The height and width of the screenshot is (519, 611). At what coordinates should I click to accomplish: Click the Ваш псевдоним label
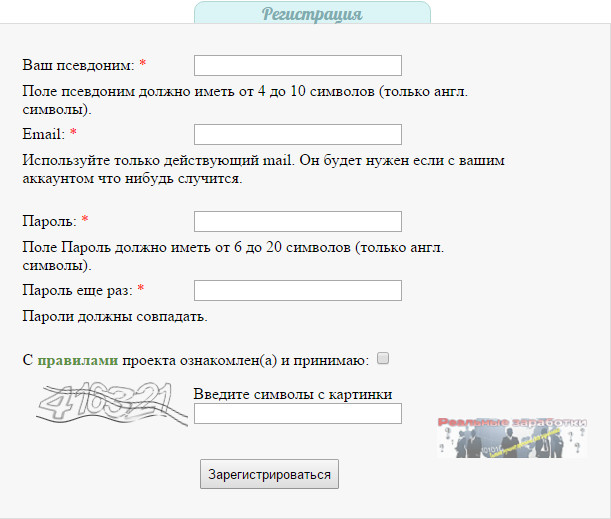pos(77,65)
